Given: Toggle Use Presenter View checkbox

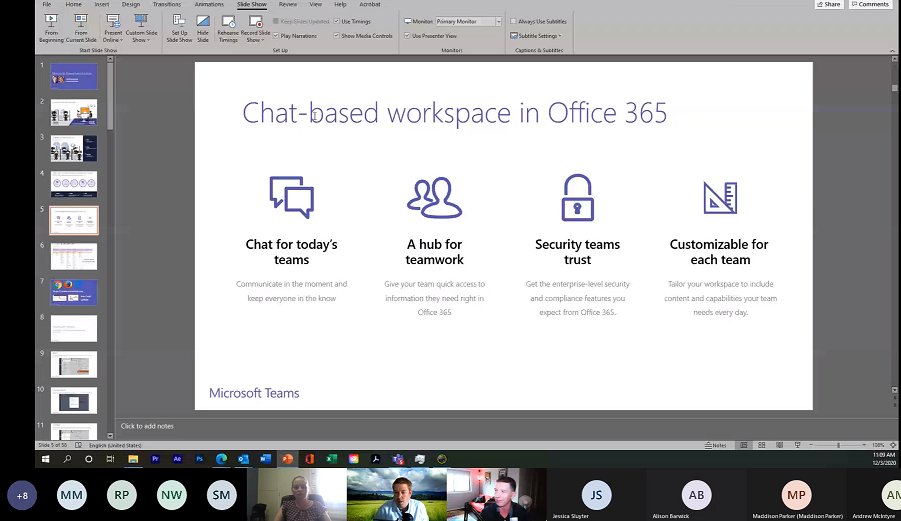Looking at the screenshot, I should tap(407, 36).
